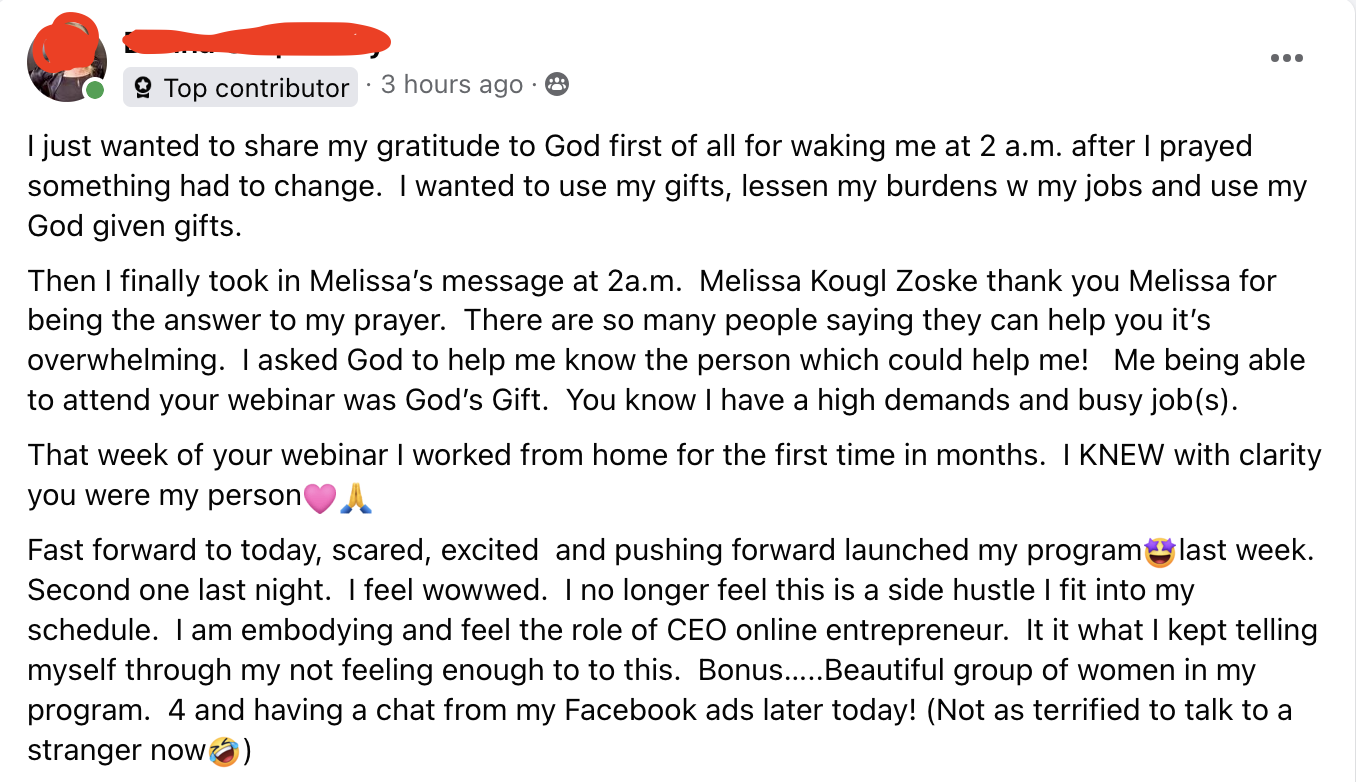Viewport: 1356px width, 782px height.
Task: Click the laughing emoji after 'stranger now'
Action: click(224, 751)
